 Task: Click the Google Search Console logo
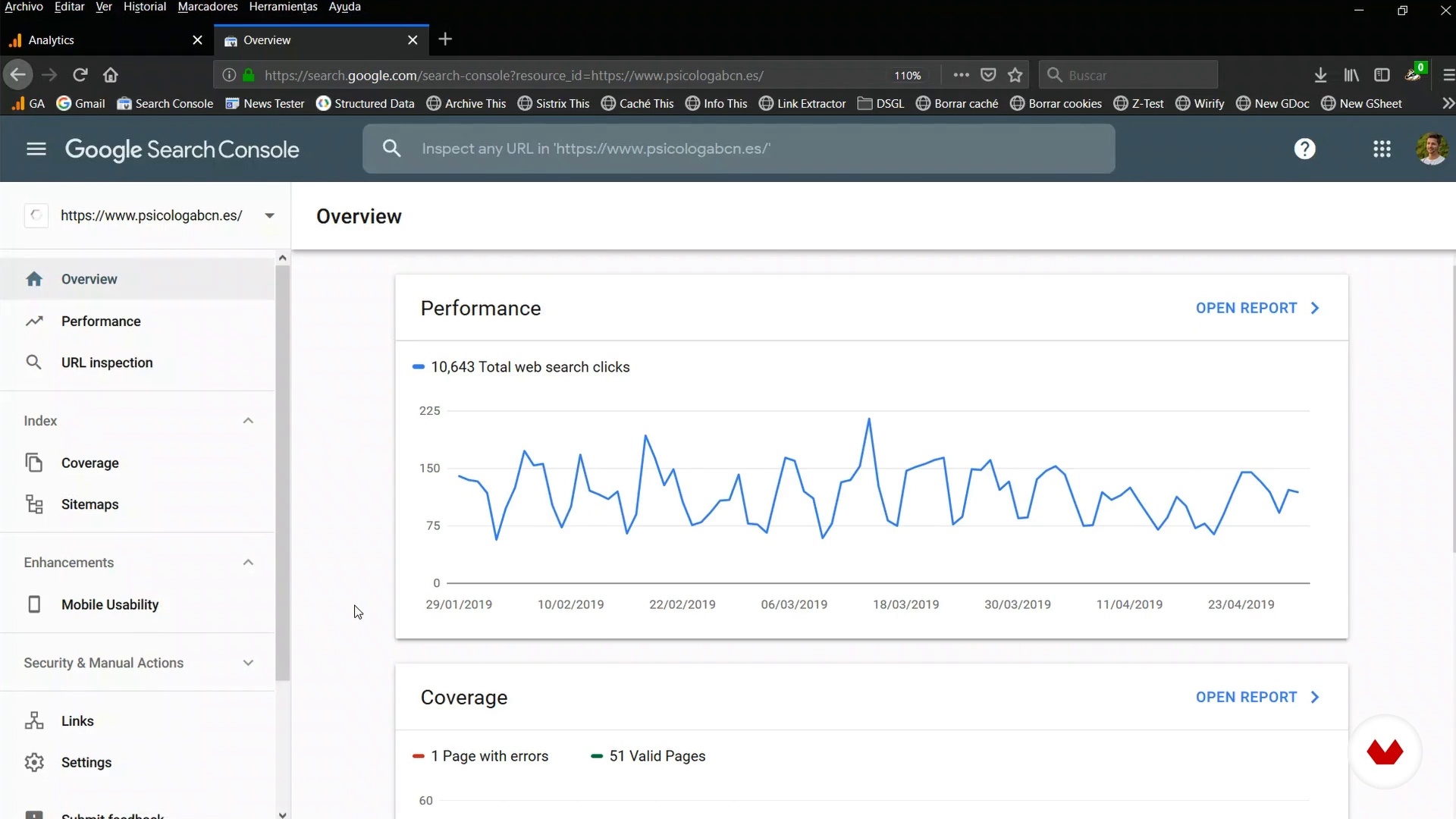coord(182,149)
